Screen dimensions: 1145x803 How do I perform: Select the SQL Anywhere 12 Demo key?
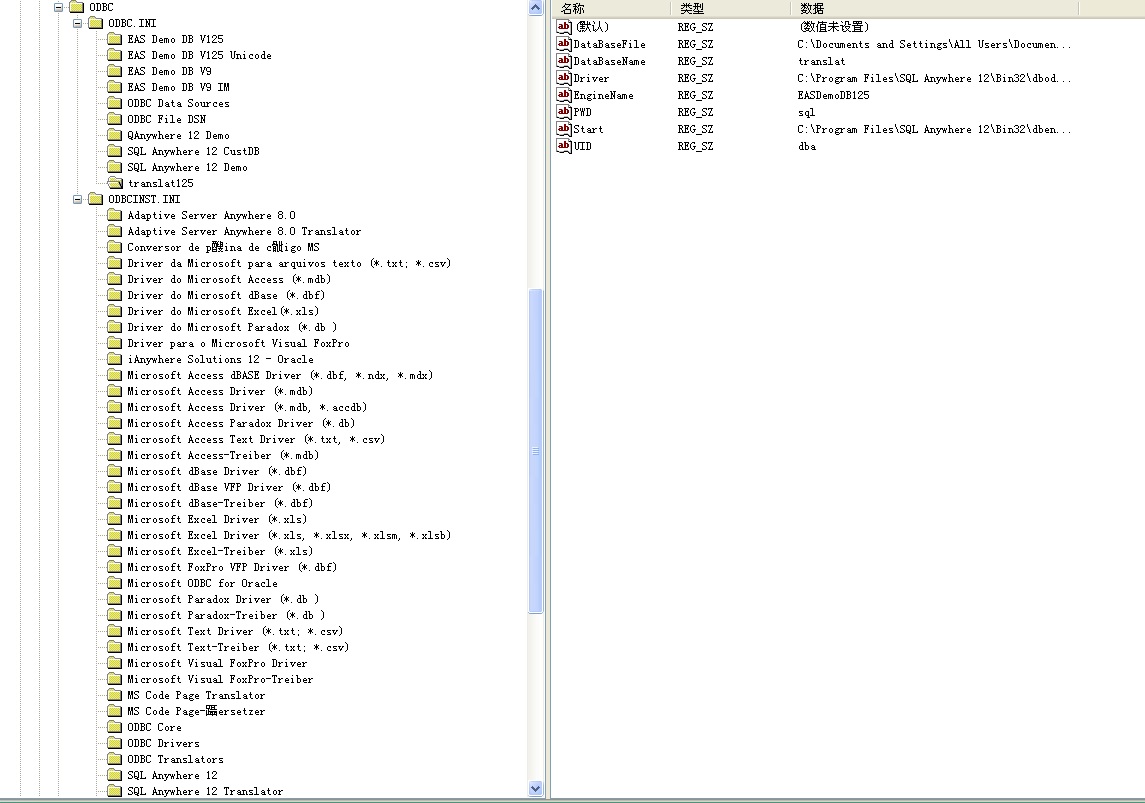188,167
